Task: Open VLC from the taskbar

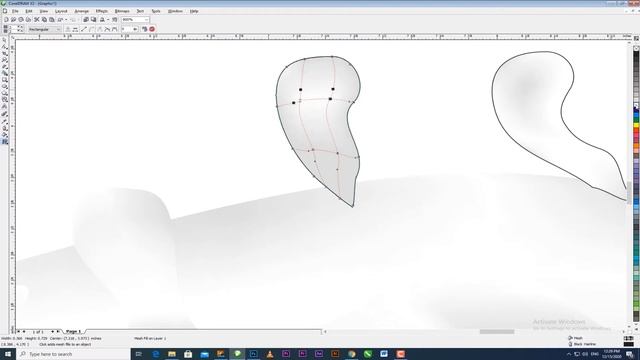Action: [270, 354]
